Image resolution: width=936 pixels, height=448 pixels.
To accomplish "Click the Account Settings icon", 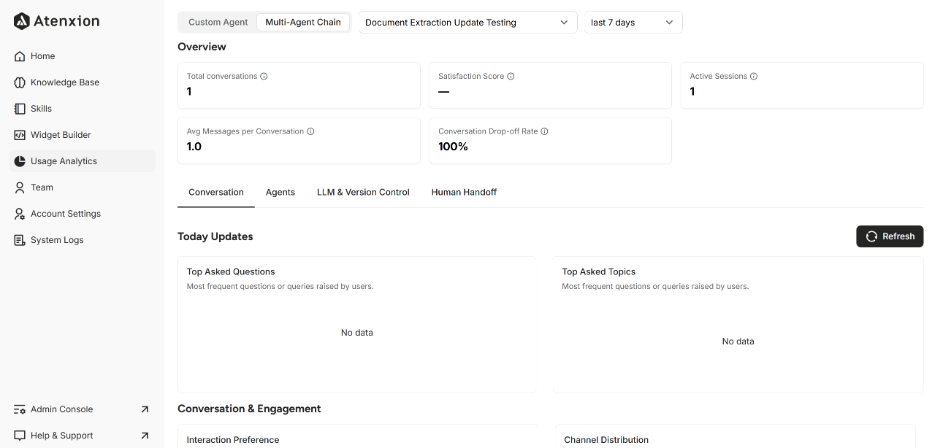I will (x=19, y=214).
